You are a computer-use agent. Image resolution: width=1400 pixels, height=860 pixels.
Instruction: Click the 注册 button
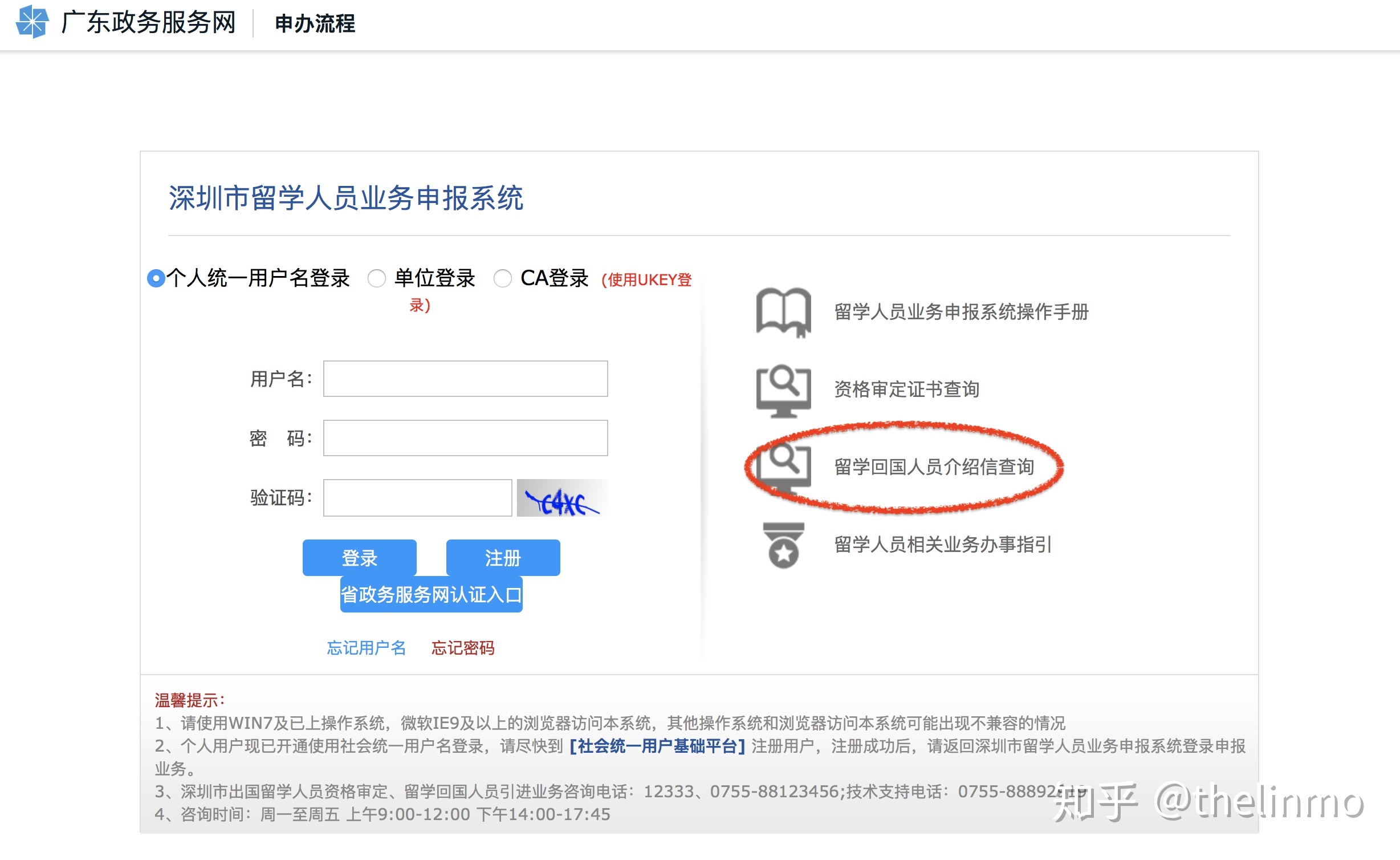tap(503, 558)
